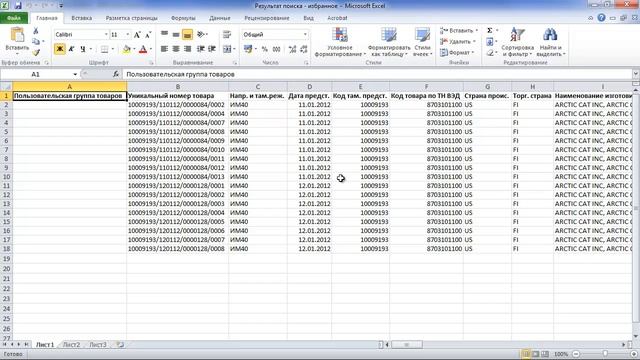Apply the red font color A

click(143, 49)
